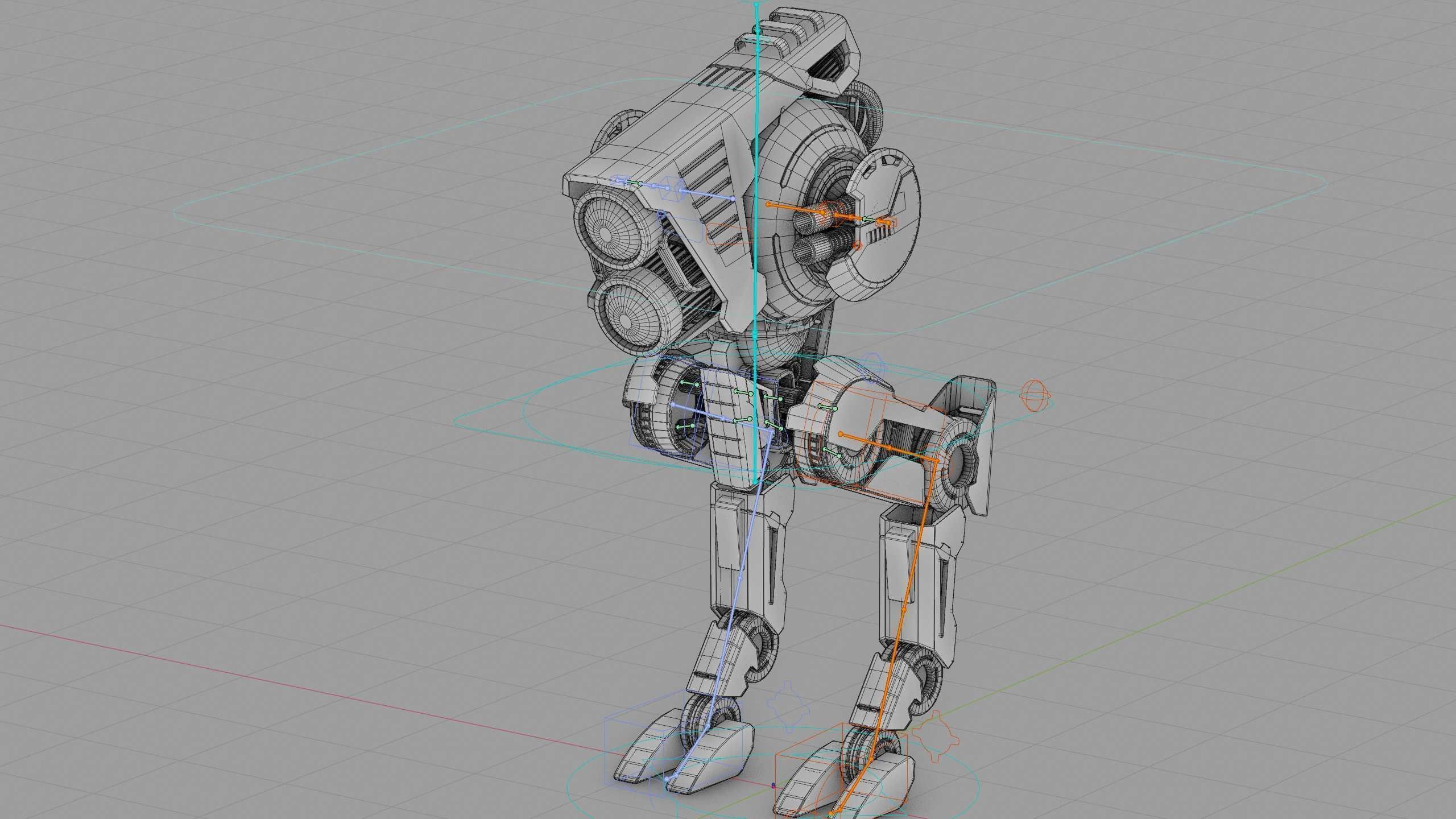Click the orange toe joint at the foot tip
Screen dimensions: 1456x819
coord(832,814)
